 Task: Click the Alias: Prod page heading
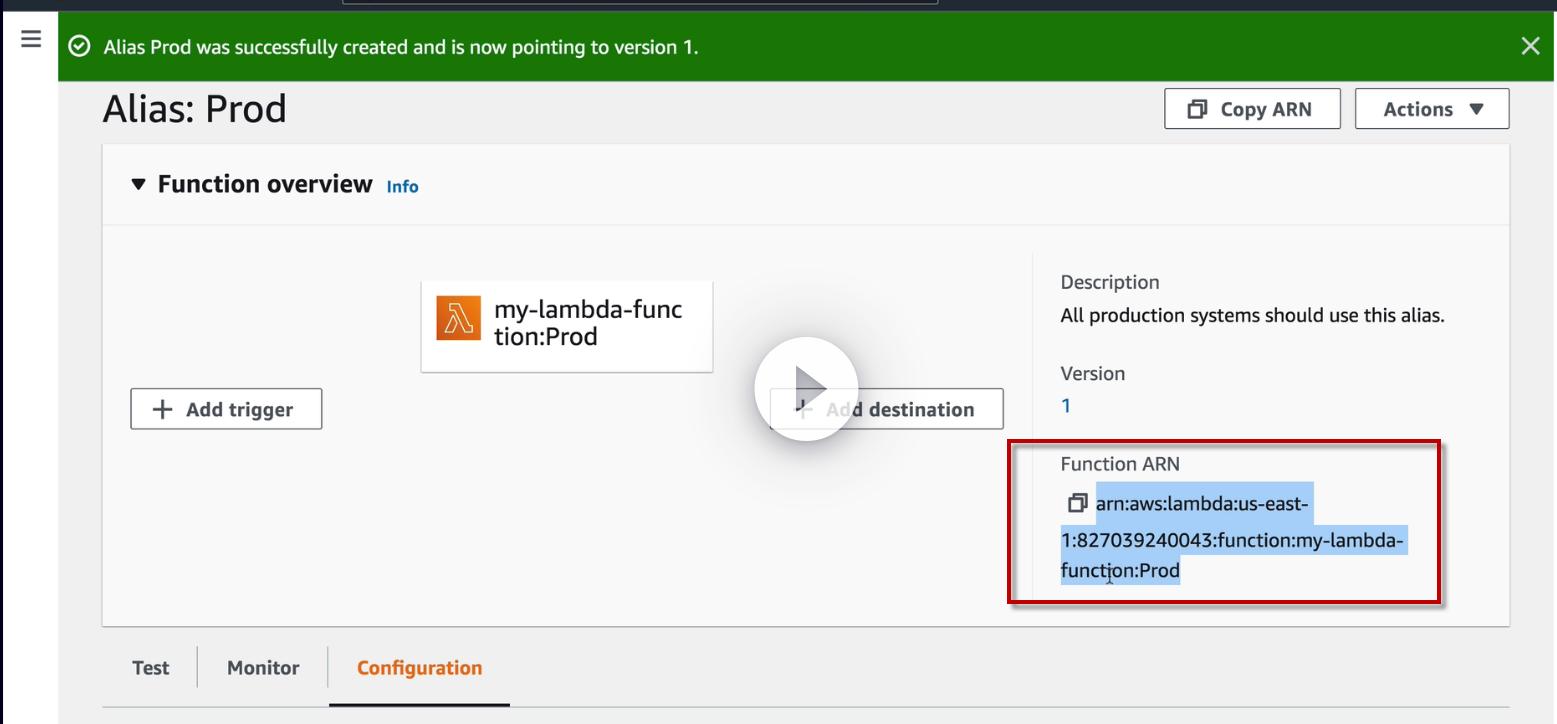[195, 109]
